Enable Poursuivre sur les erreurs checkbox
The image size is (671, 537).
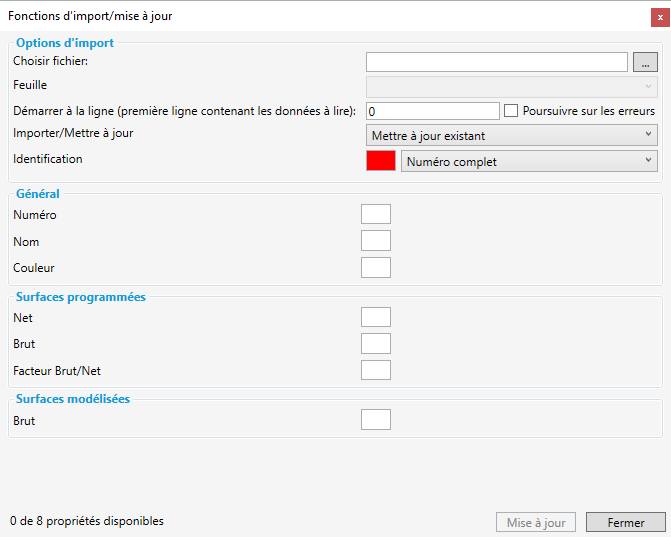(511, 111)
